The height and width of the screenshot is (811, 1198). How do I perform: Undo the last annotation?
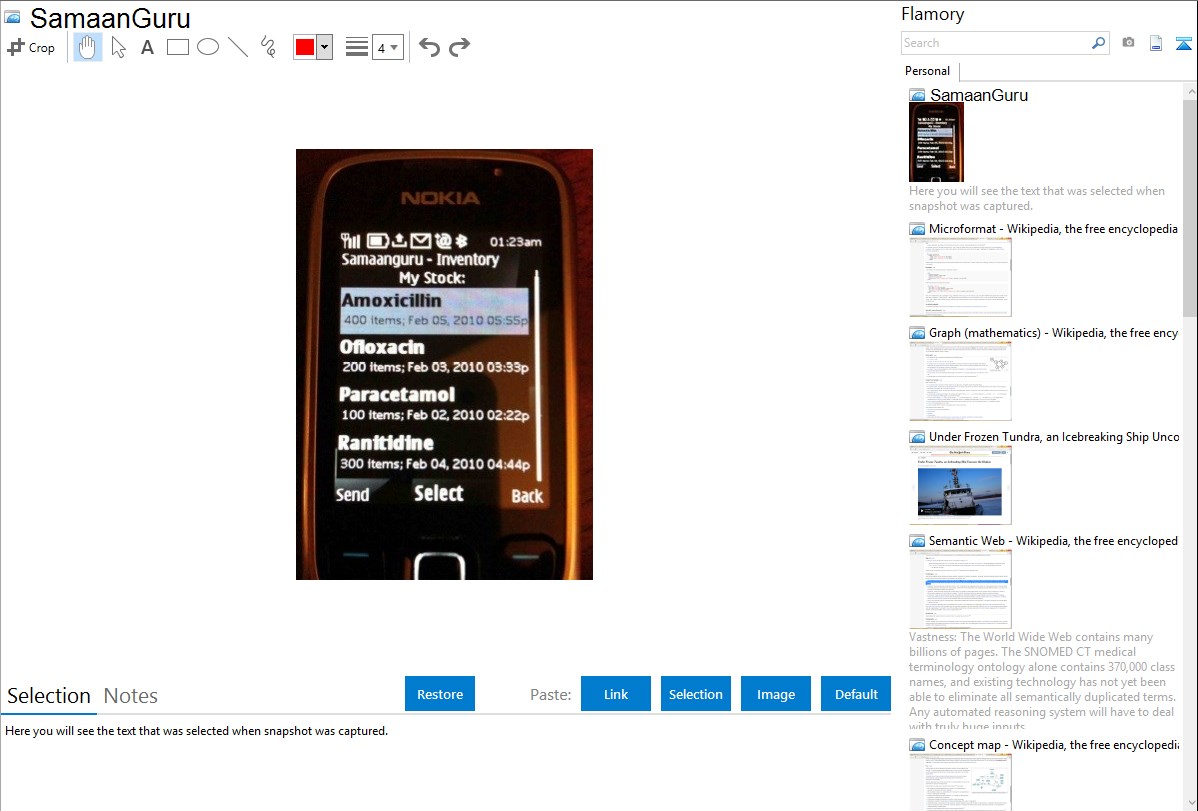point(429,47)
